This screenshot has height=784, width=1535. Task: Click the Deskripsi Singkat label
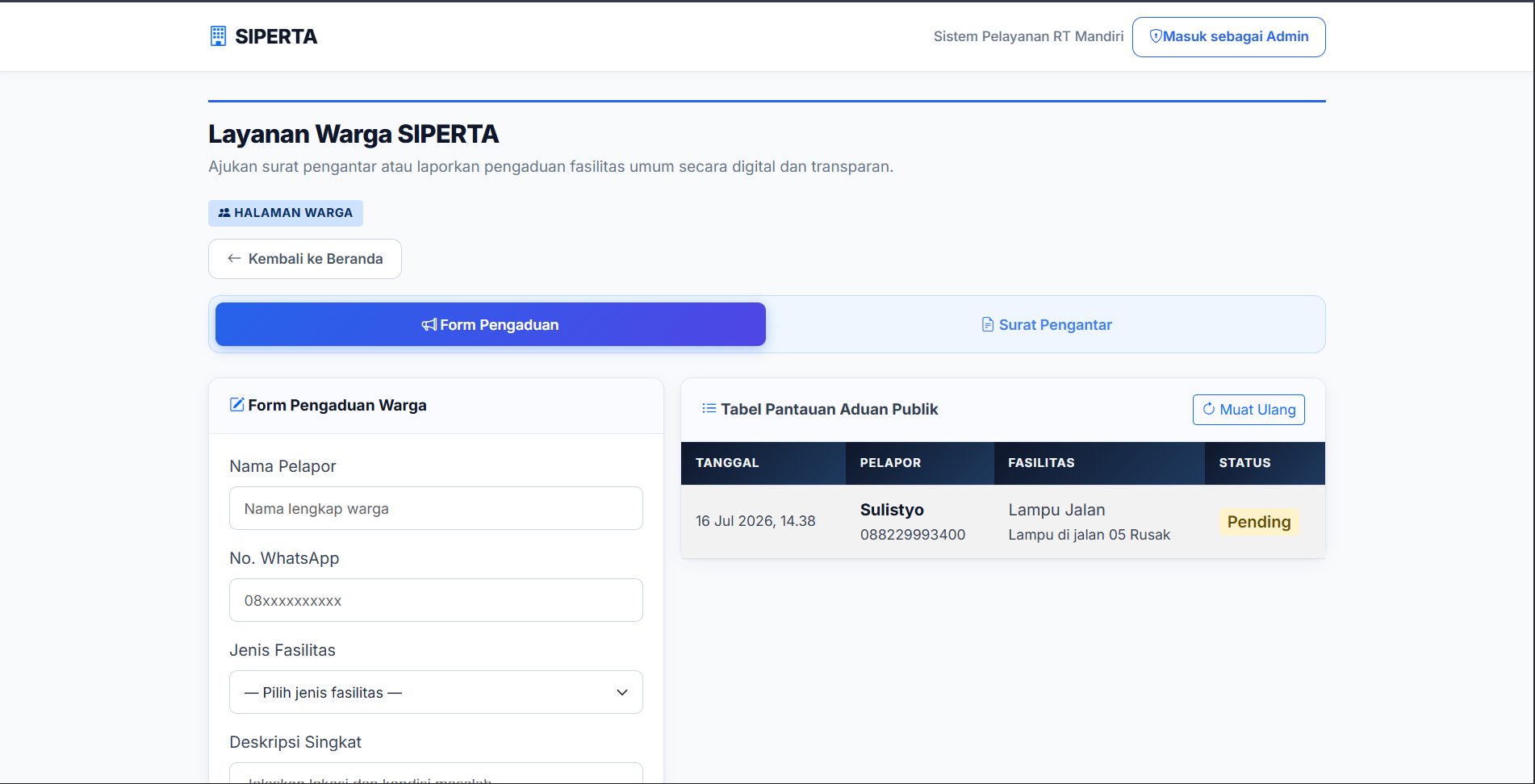(295, 742)
